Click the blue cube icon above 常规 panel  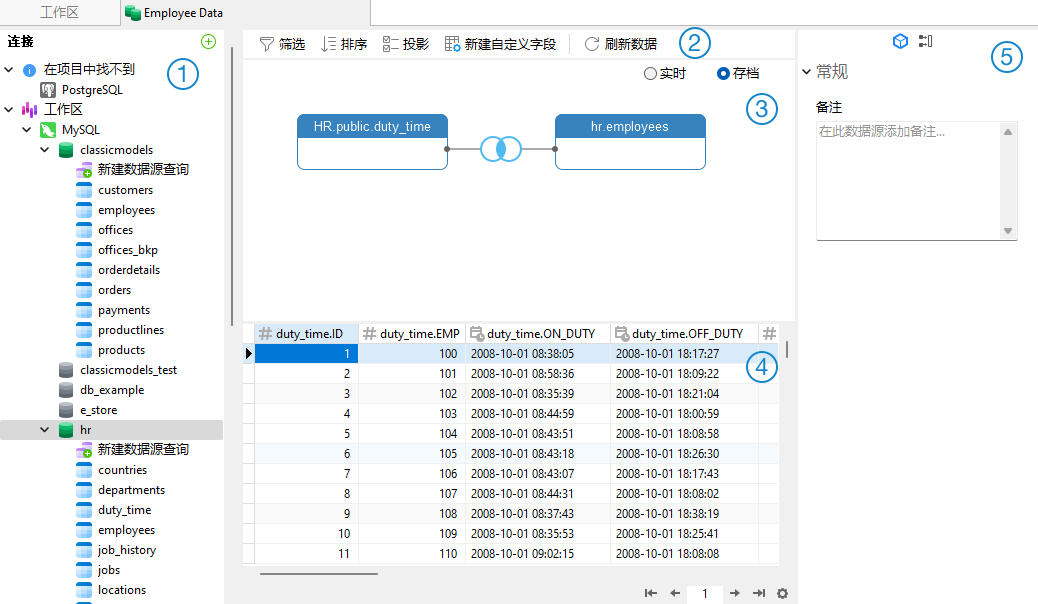coord(899,41)
